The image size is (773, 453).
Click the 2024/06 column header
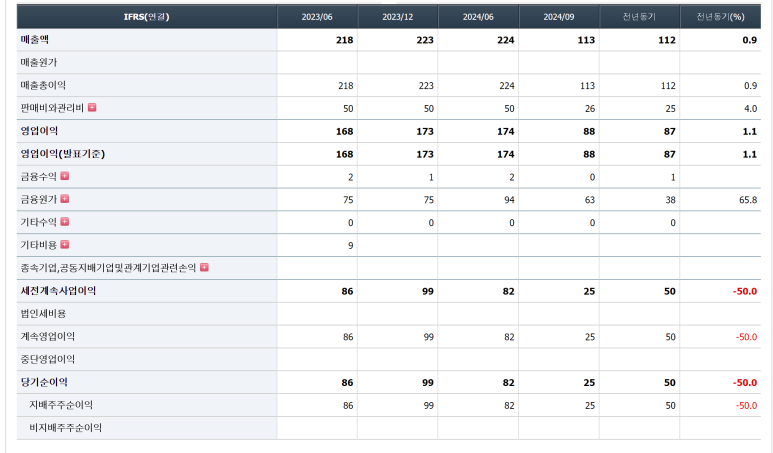[x=478, y=17]
